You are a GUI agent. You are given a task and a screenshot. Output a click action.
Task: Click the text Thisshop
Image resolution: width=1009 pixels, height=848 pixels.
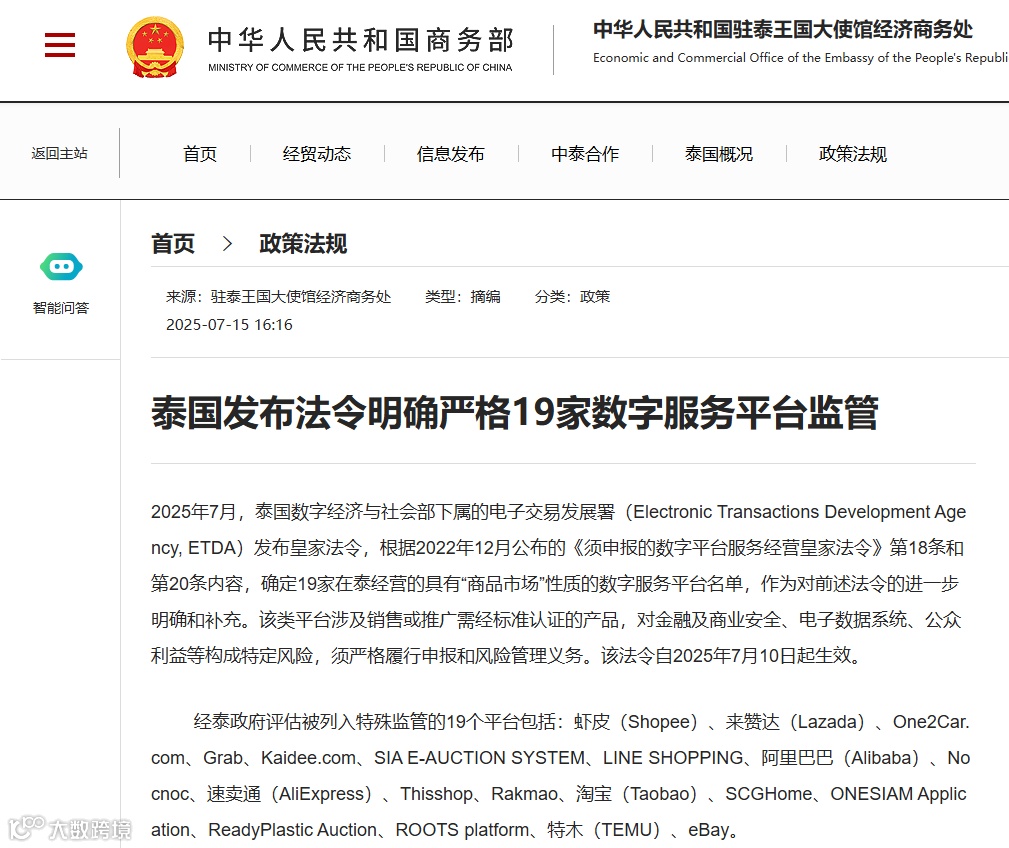click(436, 794)
